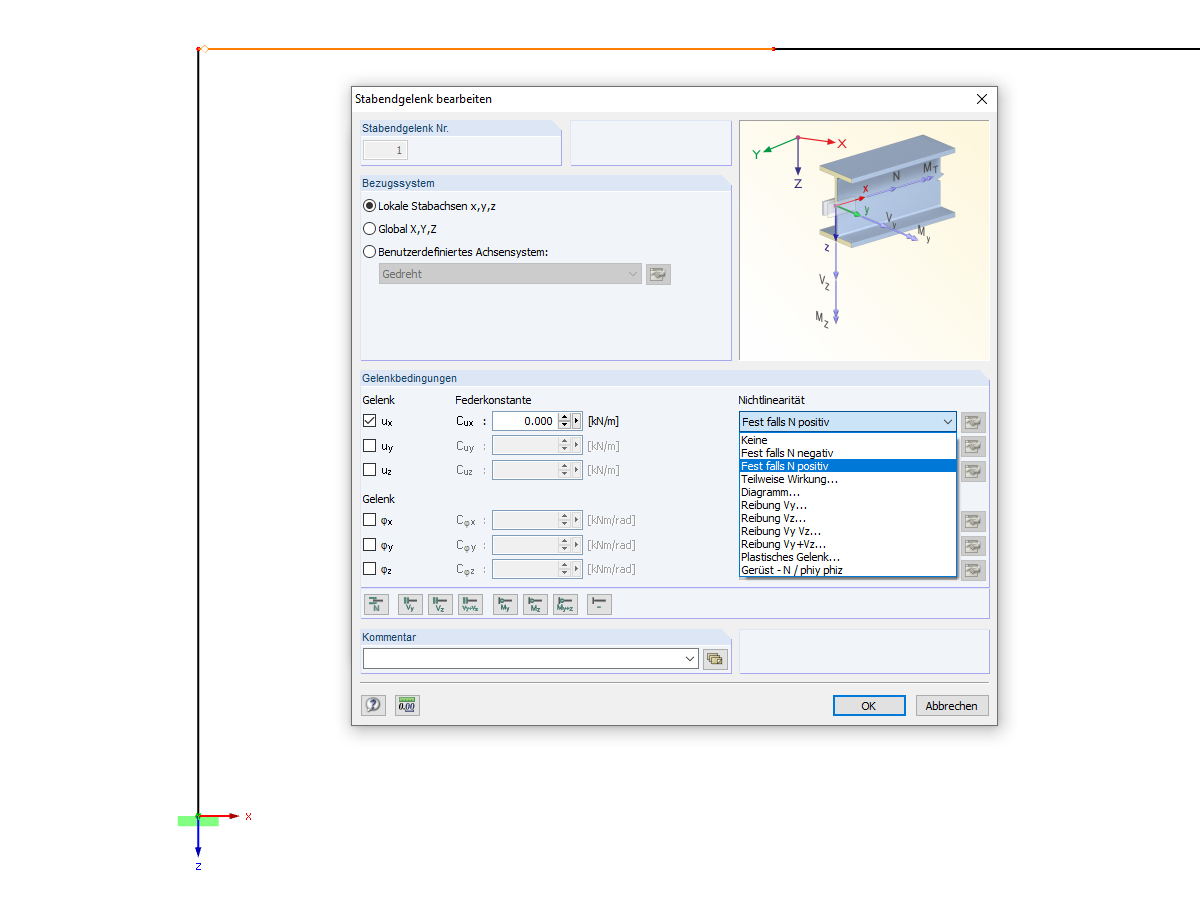Open the comment library icon next to Kommentar
This screenshot has width=1200, height=900.
point(715,658)
